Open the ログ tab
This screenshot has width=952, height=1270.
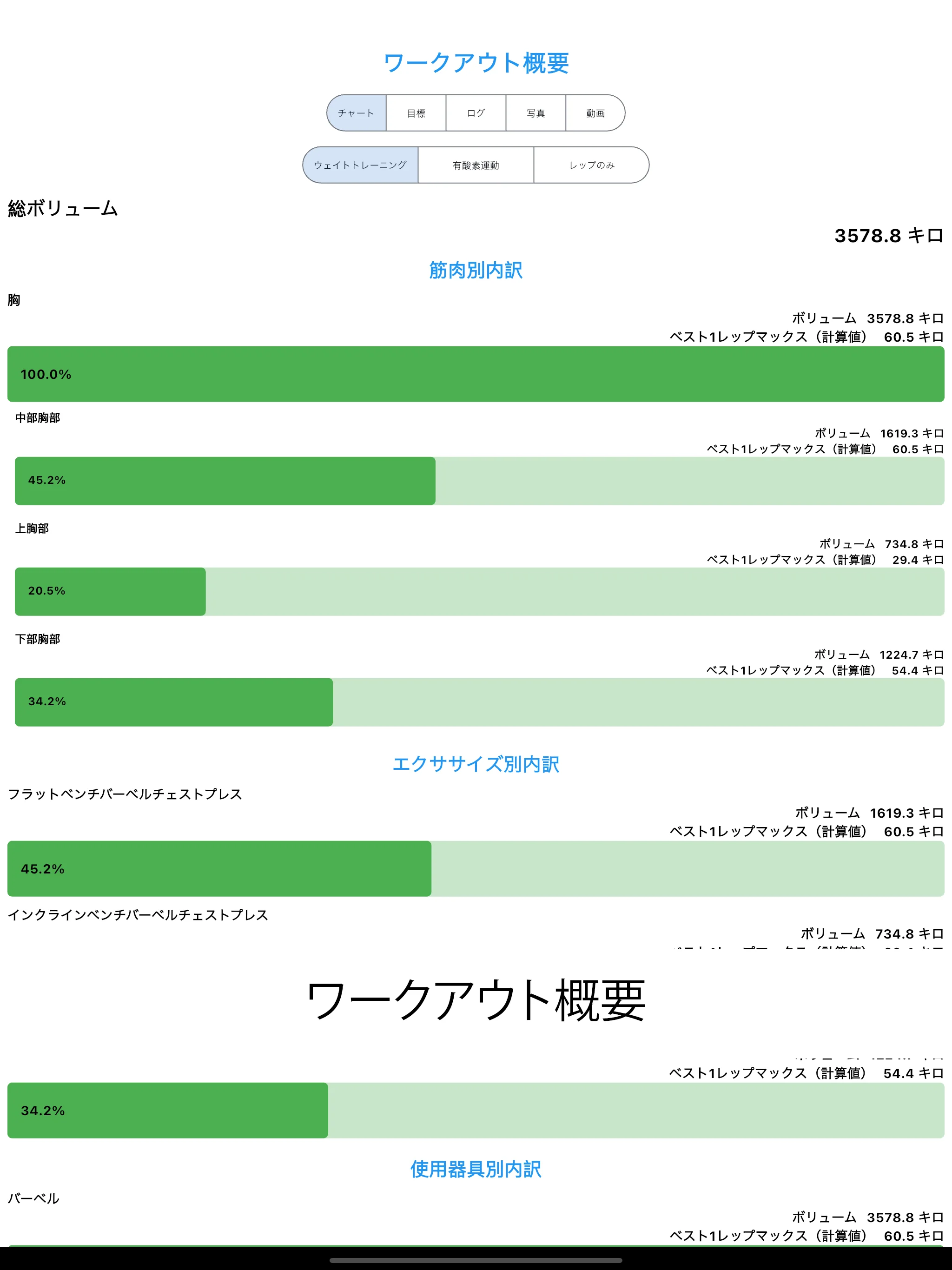point(476,113)
